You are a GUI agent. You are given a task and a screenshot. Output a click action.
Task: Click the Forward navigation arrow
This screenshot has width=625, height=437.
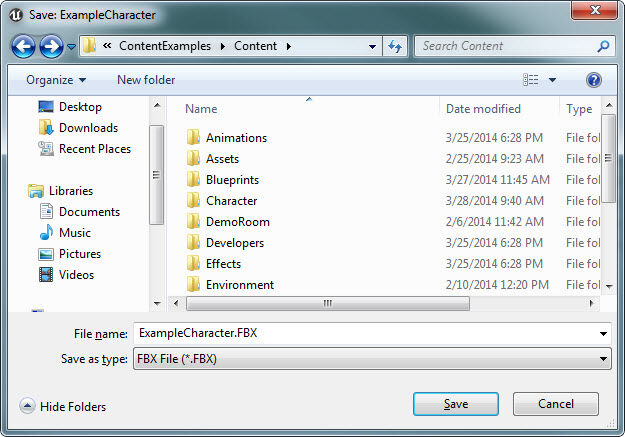point(51,47)
